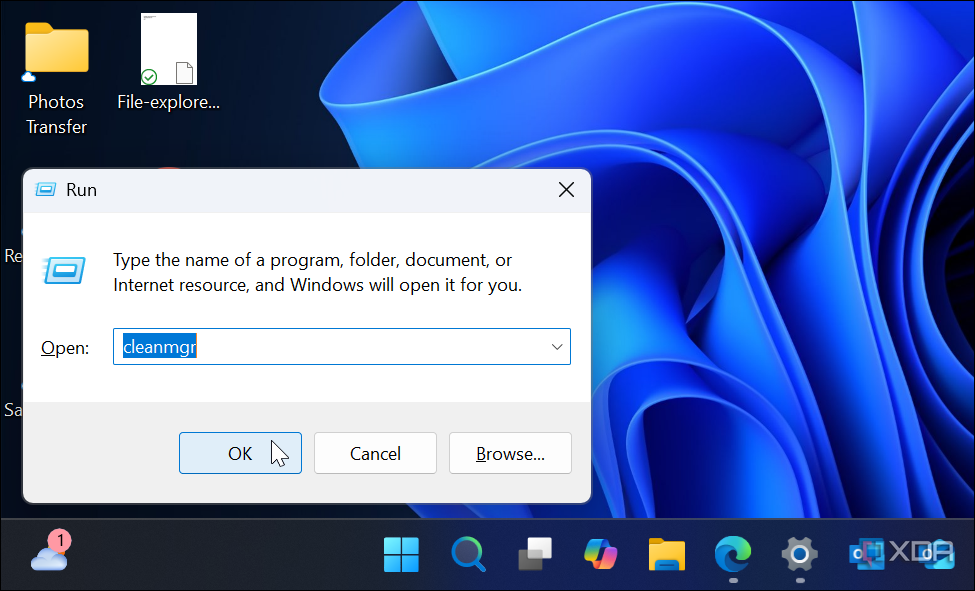Click the Browse... button
This screenshot has width=975, height=591.
tap(510, 454)
